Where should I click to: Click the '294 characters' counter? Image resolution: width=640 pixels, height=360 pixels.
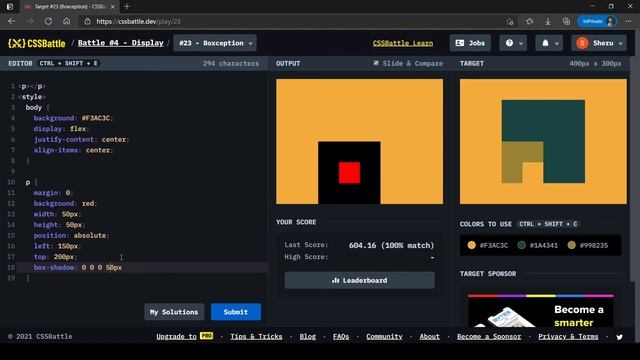[x=231, y=63]
